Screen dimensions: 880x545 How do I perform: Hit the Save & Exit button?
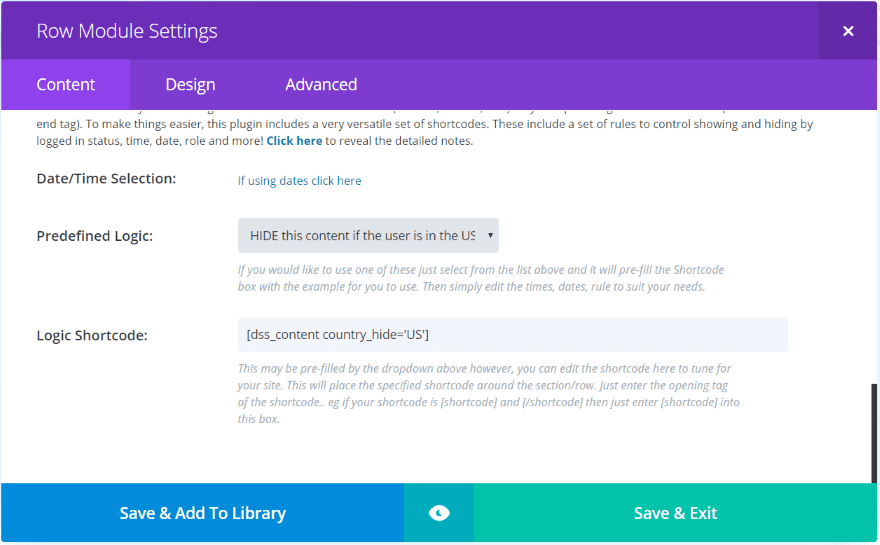(676, 513)
